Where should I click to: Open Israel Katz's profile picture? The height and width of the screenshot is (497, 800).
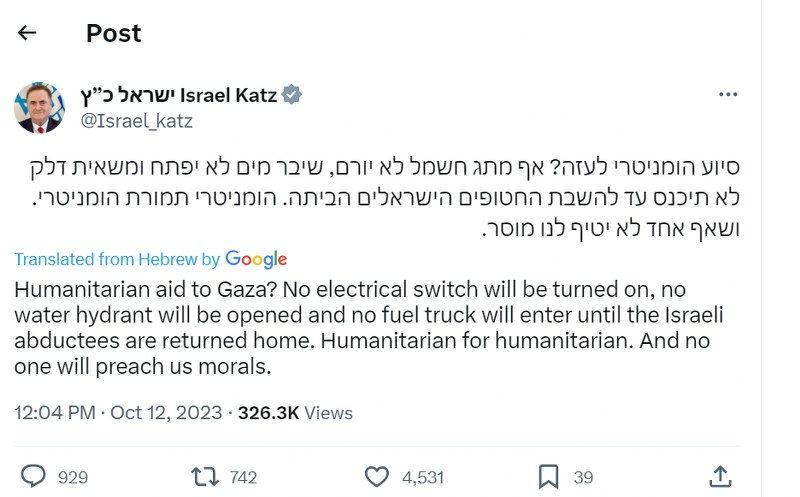(x=38, y=108)
